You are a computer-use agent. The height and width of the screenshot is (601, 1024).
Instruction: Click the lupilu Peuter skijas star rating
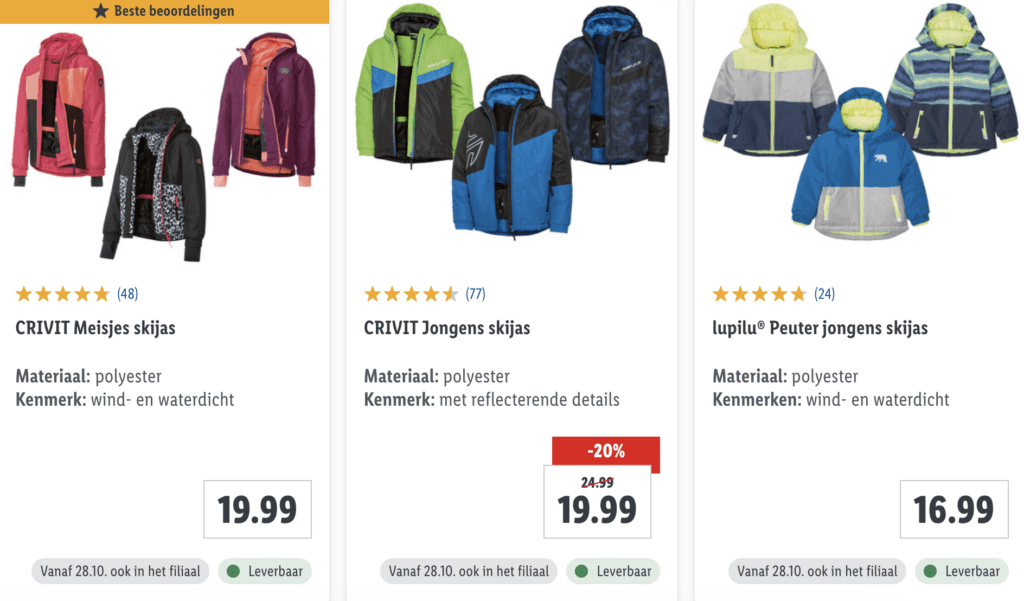pos(759,294)
